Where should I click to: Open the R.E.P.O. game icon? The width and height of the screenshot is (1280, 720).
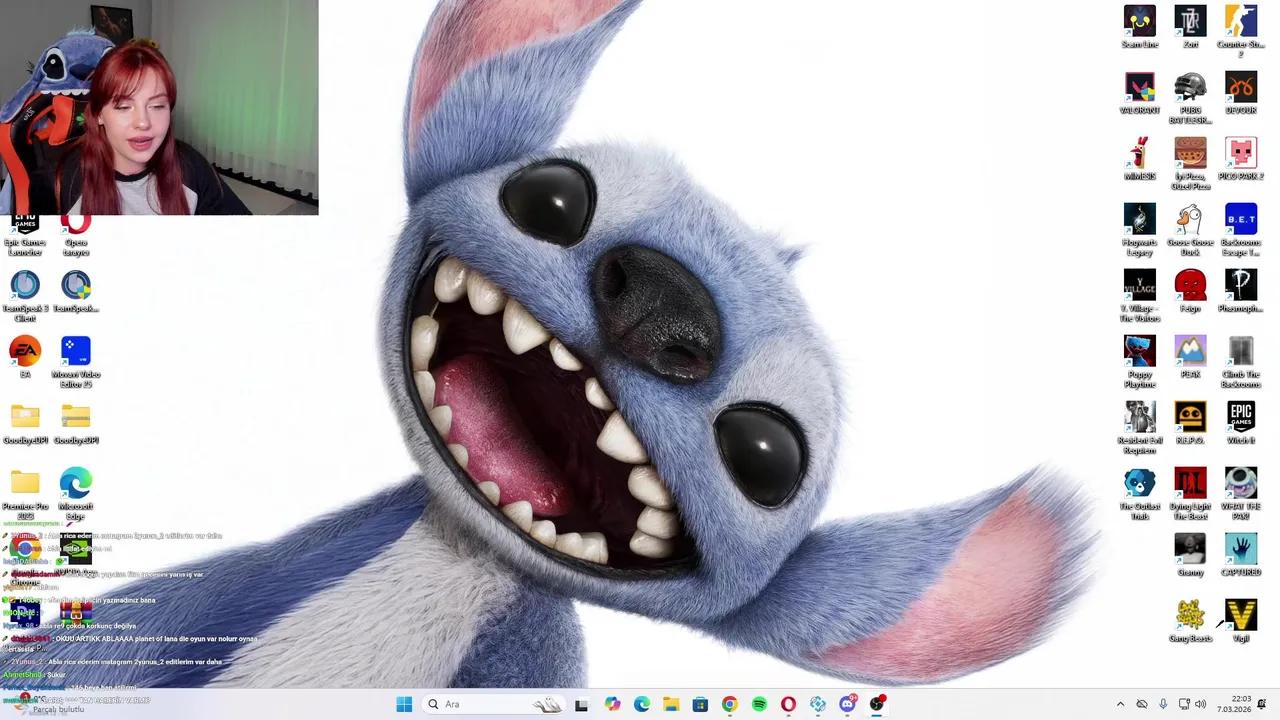click(1190, 423)
